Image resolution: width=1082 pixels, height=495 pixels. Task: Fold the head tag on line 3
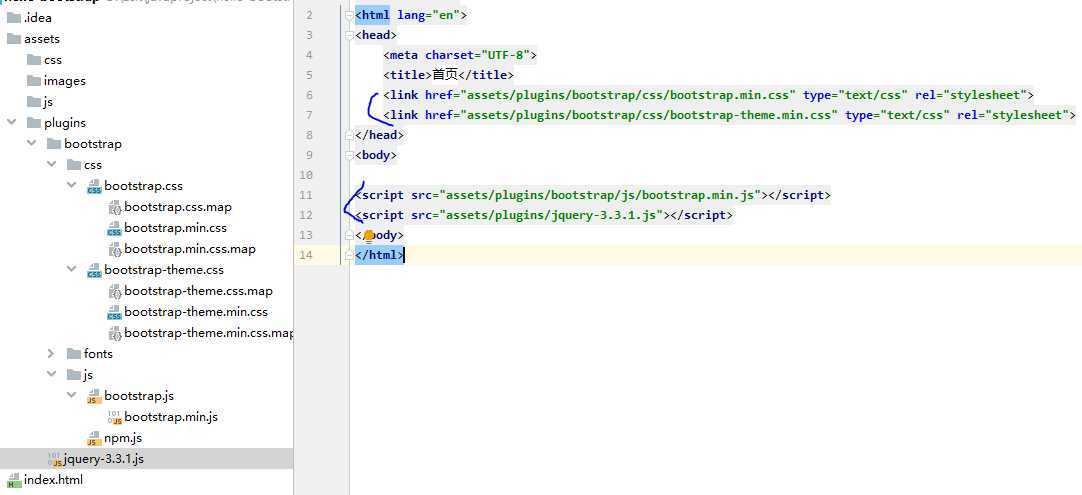pyautogui.click(x=350, y=35)
